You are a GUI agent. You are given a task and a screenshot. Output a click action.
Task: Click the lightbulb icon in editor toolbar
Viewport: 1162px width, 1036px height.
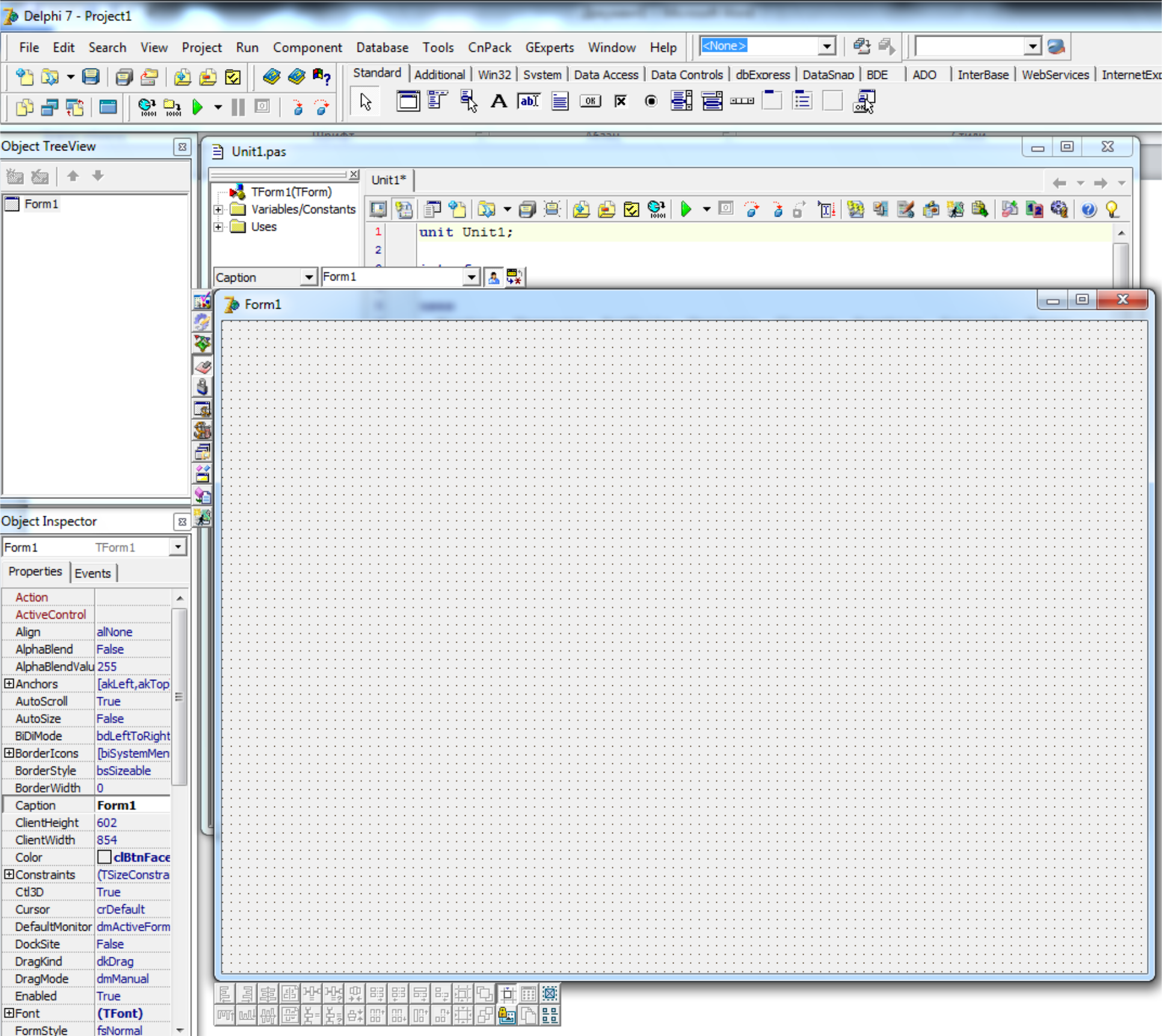click(x=1112, y=209)
